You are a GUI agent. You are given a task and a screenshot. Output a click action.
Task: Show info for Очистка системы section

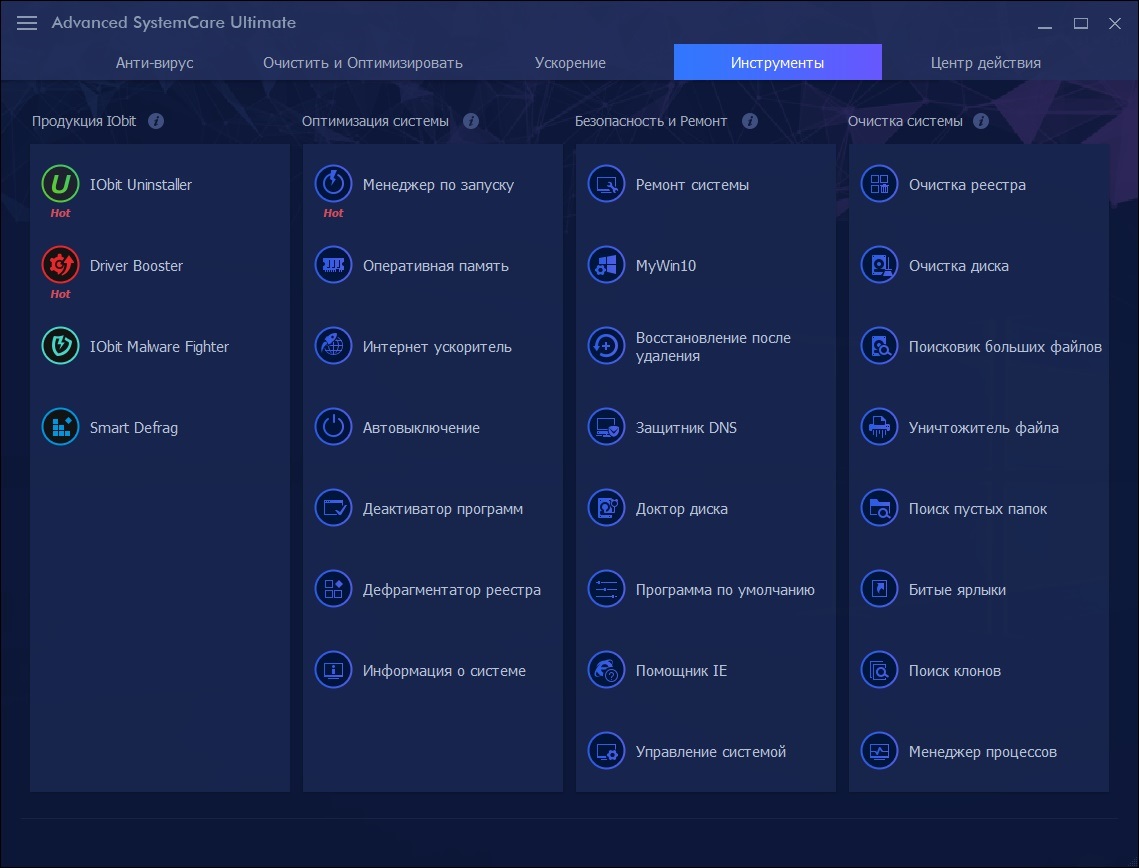point(981,121)
